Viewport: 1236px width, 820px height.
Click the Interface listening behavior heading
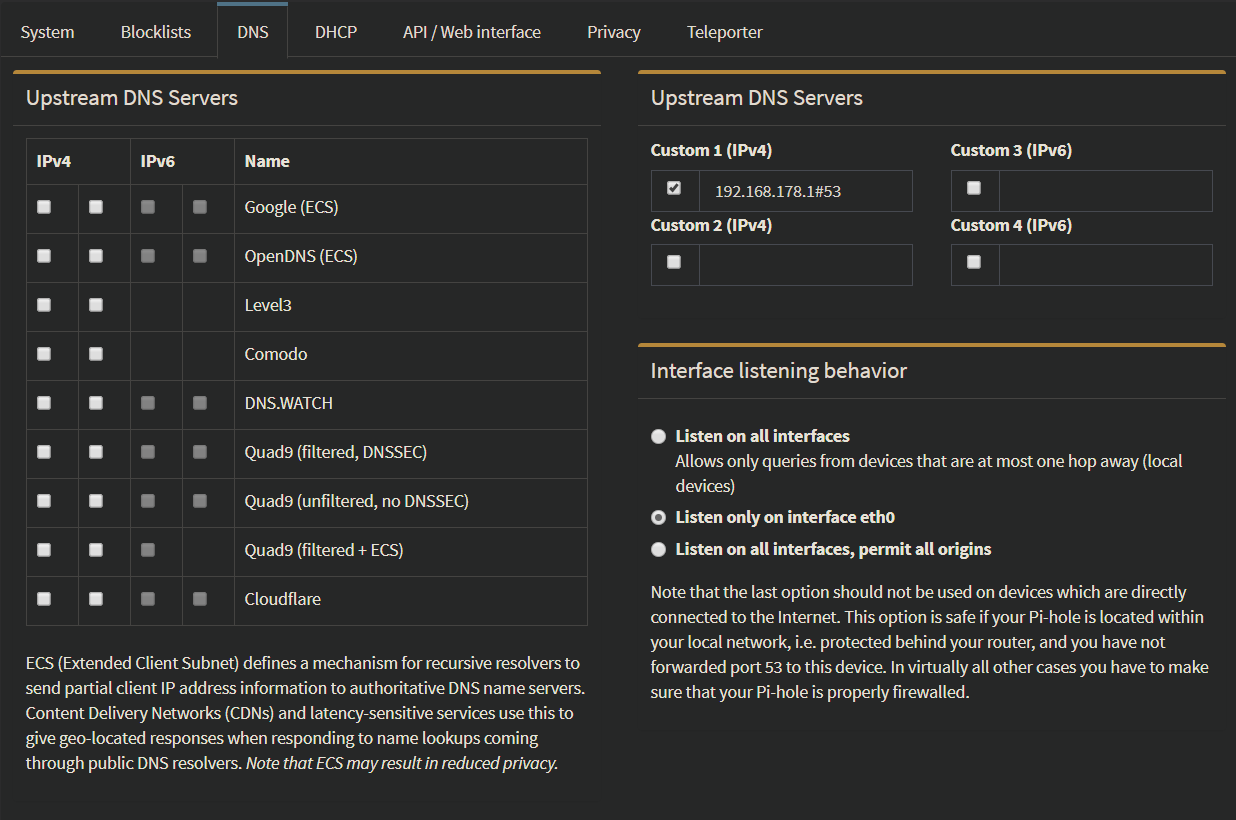[x=779, y=371]
